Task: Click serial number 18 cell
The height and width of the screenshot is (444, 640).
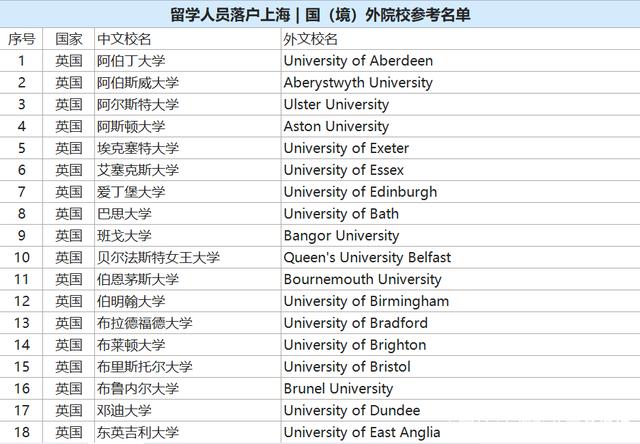Action: tap(21, 432)
